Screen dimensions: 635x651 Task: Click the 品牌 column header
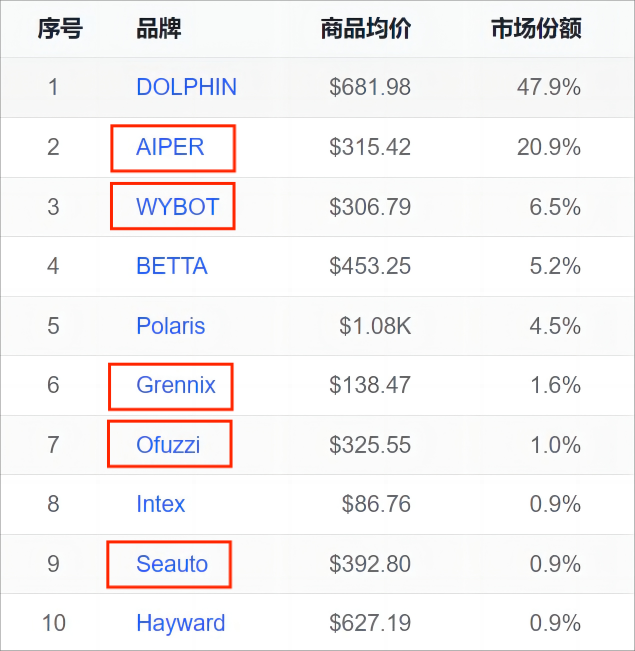click(159, 29)
